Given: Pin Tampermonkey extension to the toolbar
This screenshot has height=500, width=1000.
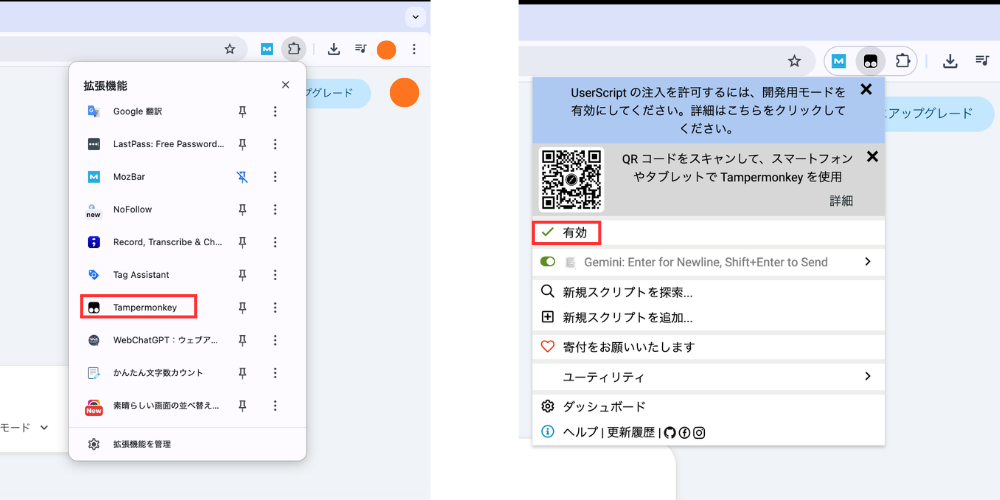Looking at the screenshot, I should click(242, 307).
